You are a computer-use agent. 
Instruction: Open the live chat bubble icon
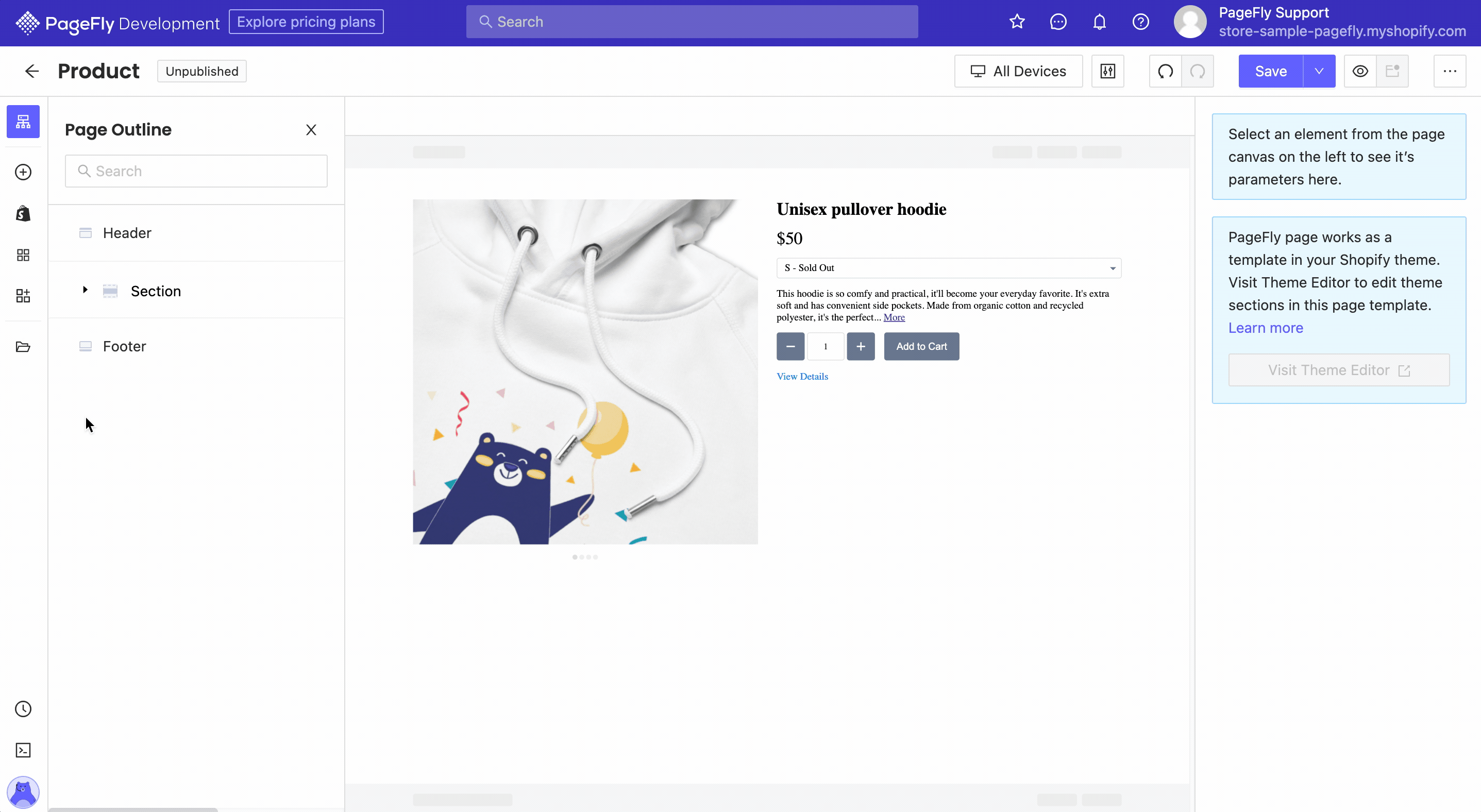pos(1058,22)
